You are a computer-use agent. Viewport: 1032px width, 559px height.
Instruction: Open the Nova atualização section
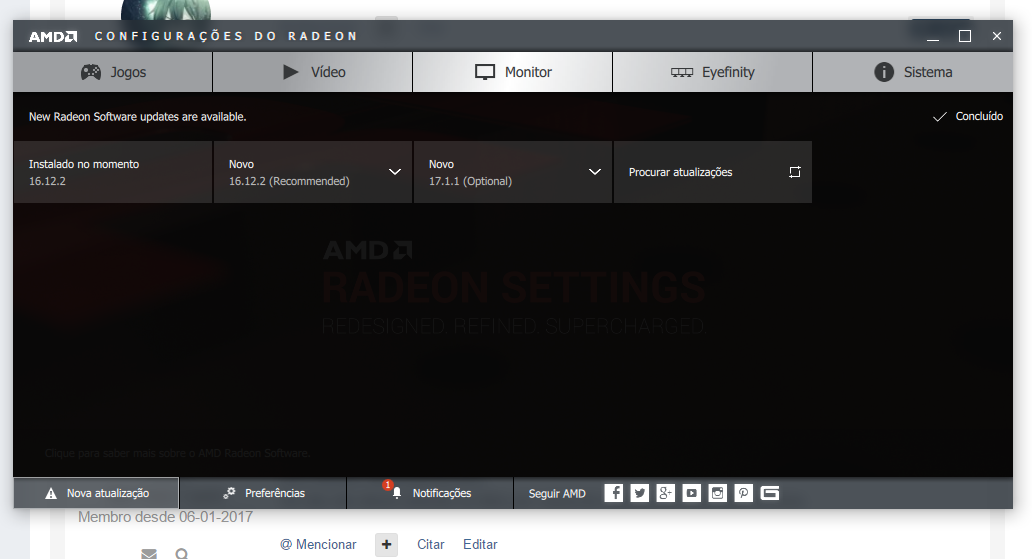(x=96, y=493)
